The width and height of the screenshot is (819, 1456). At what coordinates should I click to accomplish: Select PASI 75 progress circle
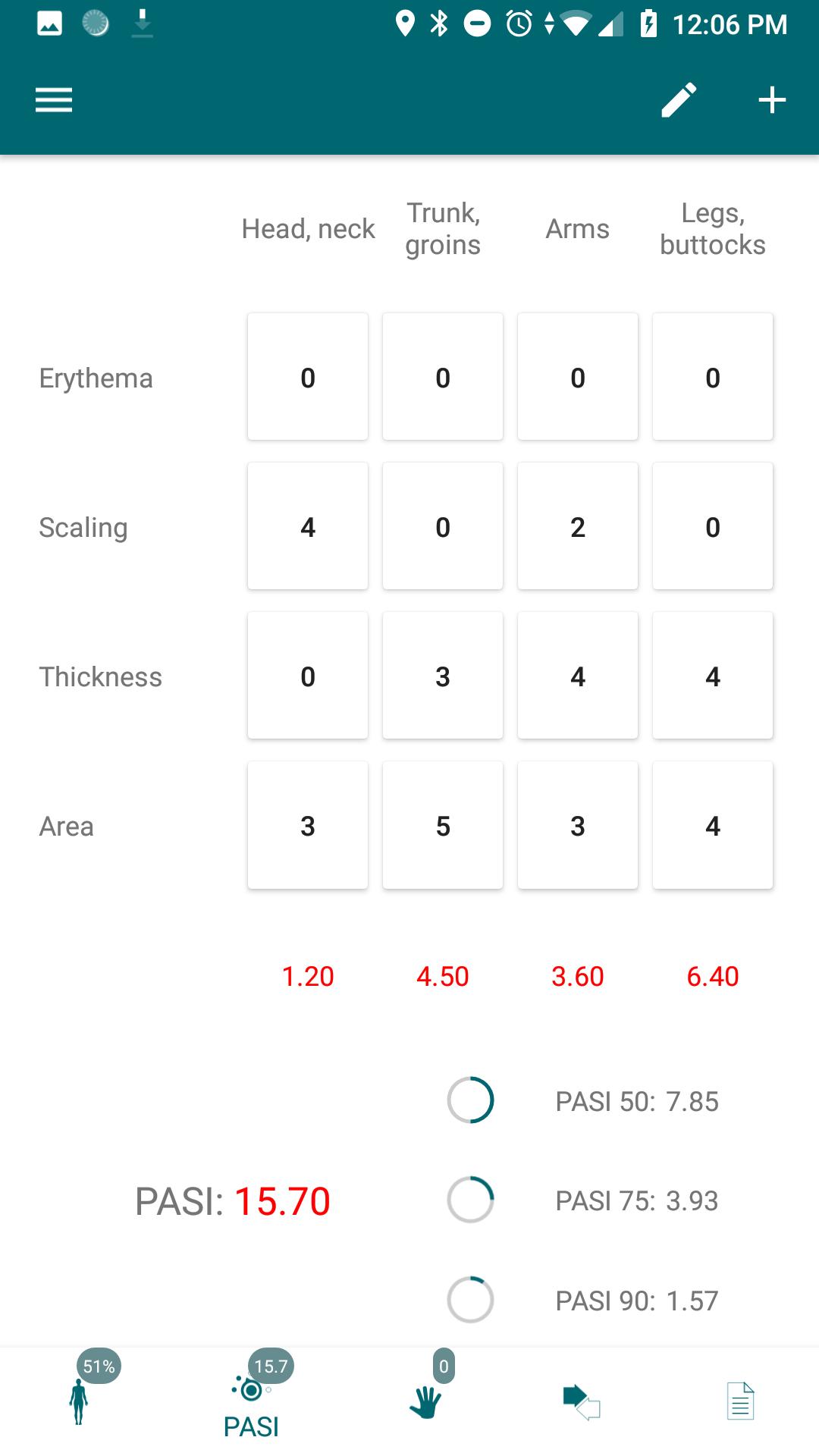(x=471, y=1200)
